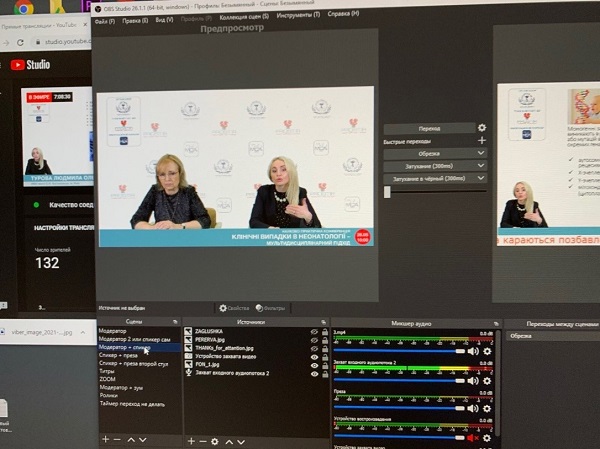Reload the page in Chrome window

(20, 42)
